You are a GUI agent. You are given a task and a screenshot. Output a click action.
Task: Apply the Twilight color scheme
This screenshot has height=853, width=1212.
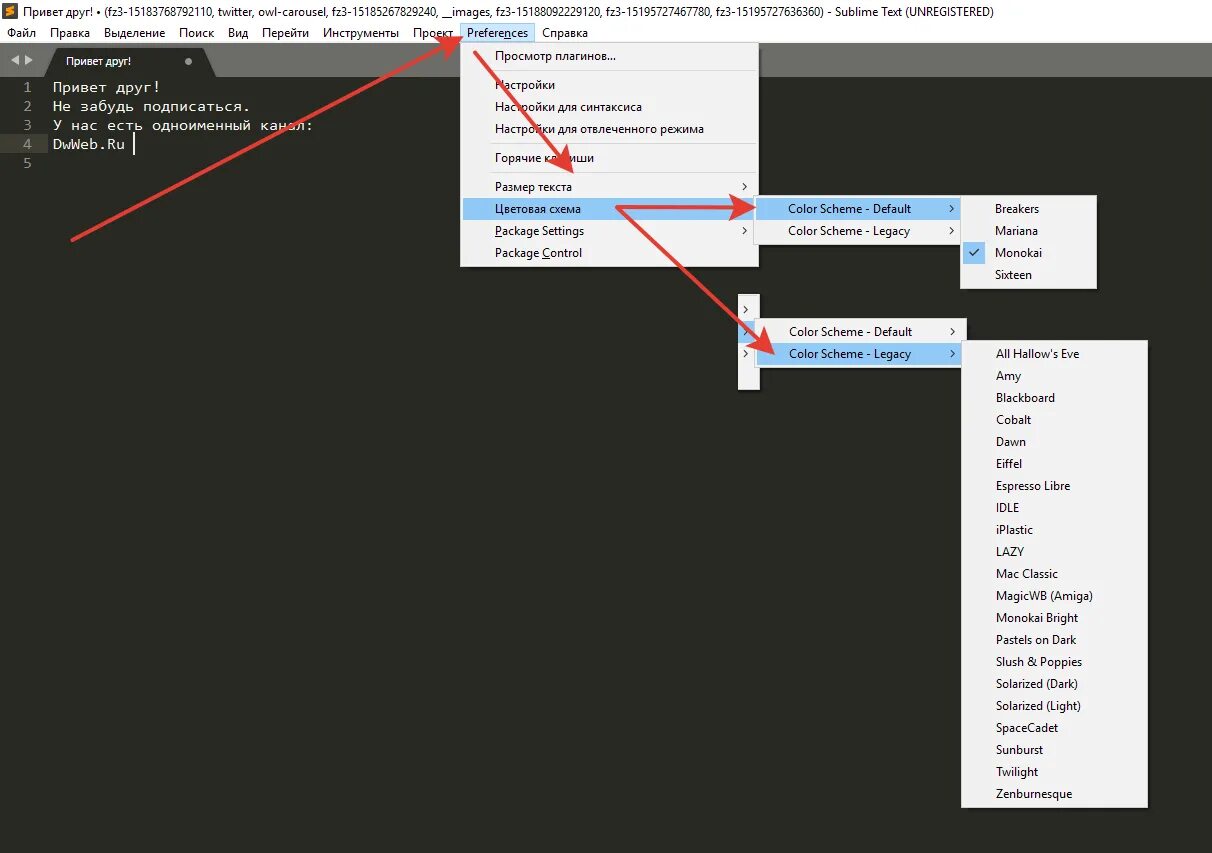click(1054, 772)
